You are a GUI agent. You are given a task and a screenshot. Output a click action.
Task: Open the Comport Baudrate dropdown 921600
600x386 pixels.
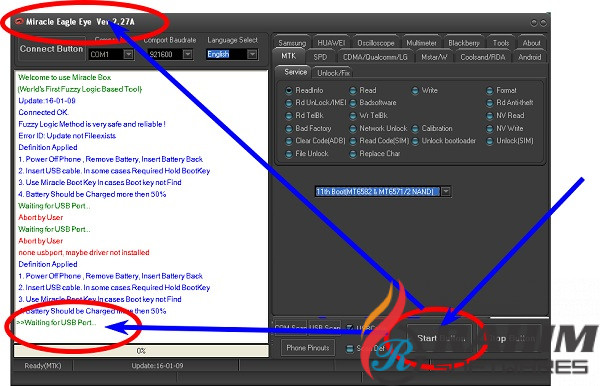tap(188, 54)
